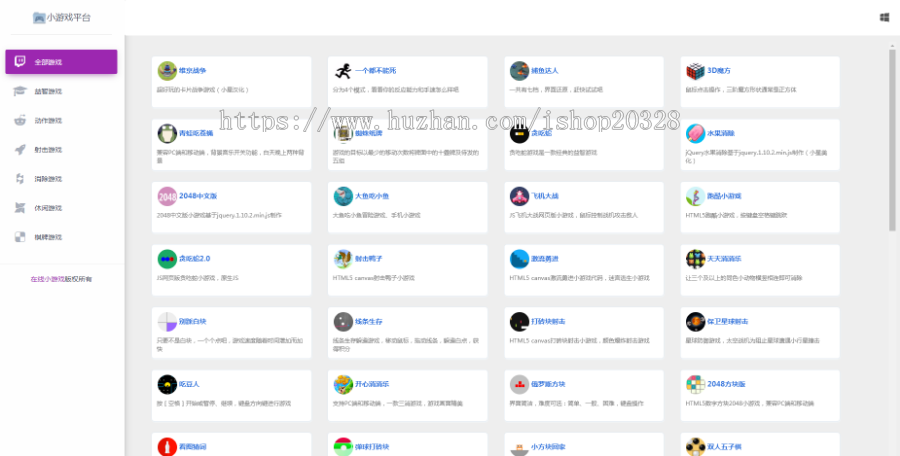Click the 捕鱼达人 game icon
The width and height of the screenshot is (900, 456).
[x=519, y=71]
